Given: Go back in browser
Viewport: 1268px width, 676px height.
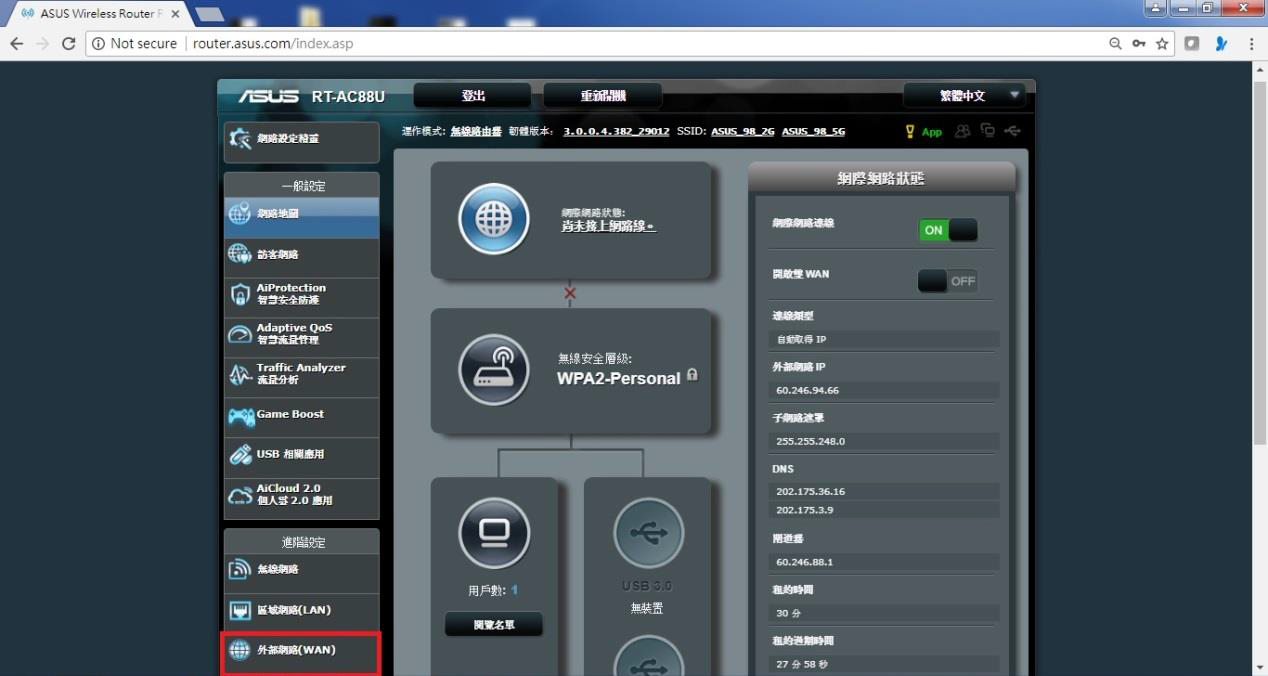Looking at the screenshot, I should click(x=16, y=44).
